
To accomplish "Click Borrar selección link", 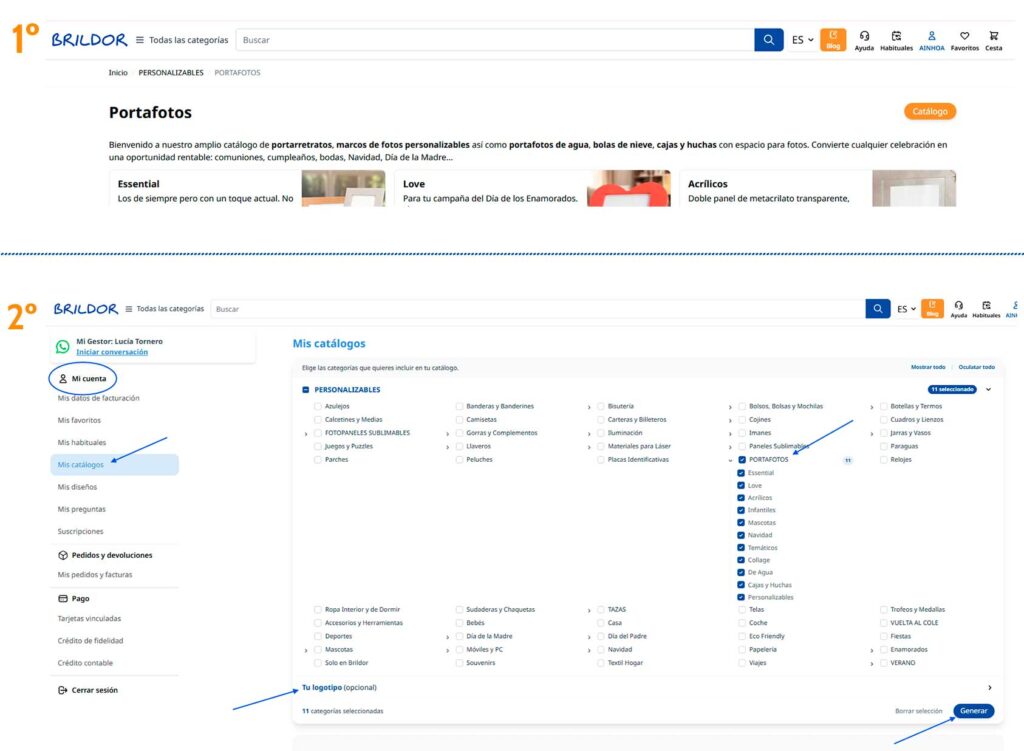I will (918, 711).
